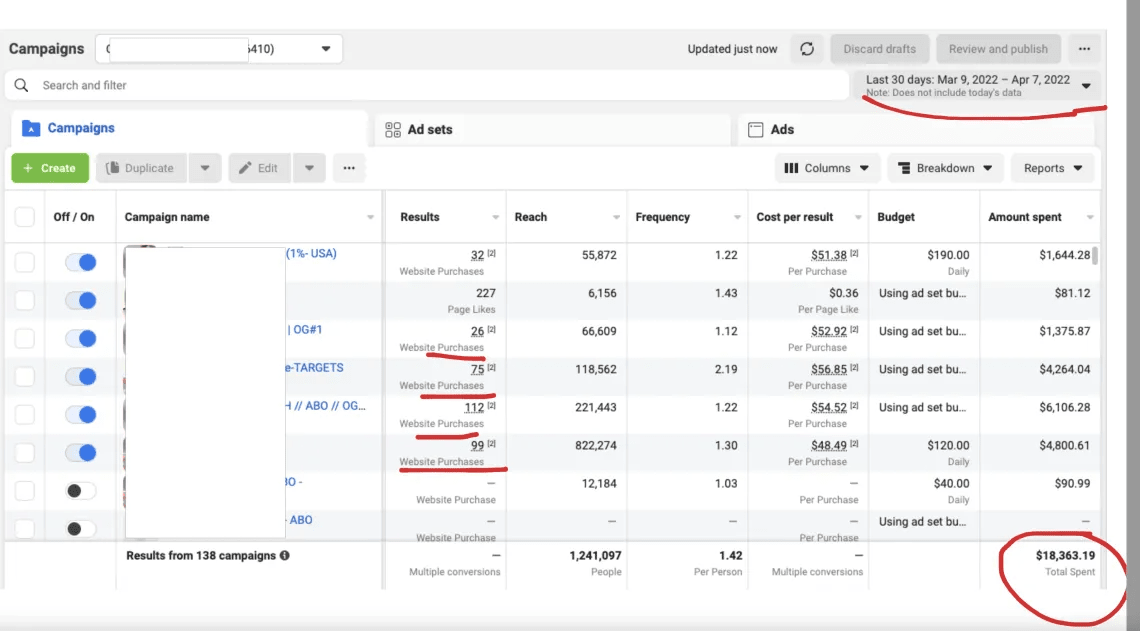This screenshot has height=631, width=1140.
Task: Expand the Edit options arrow
Action: (x=310, y=168)
